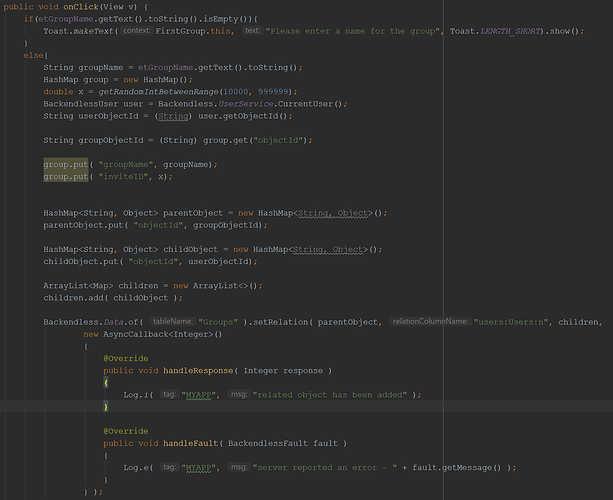Viewport: 613px width, 500px height.
Task: Click parentObject.put call
Action: coord(83,225)
